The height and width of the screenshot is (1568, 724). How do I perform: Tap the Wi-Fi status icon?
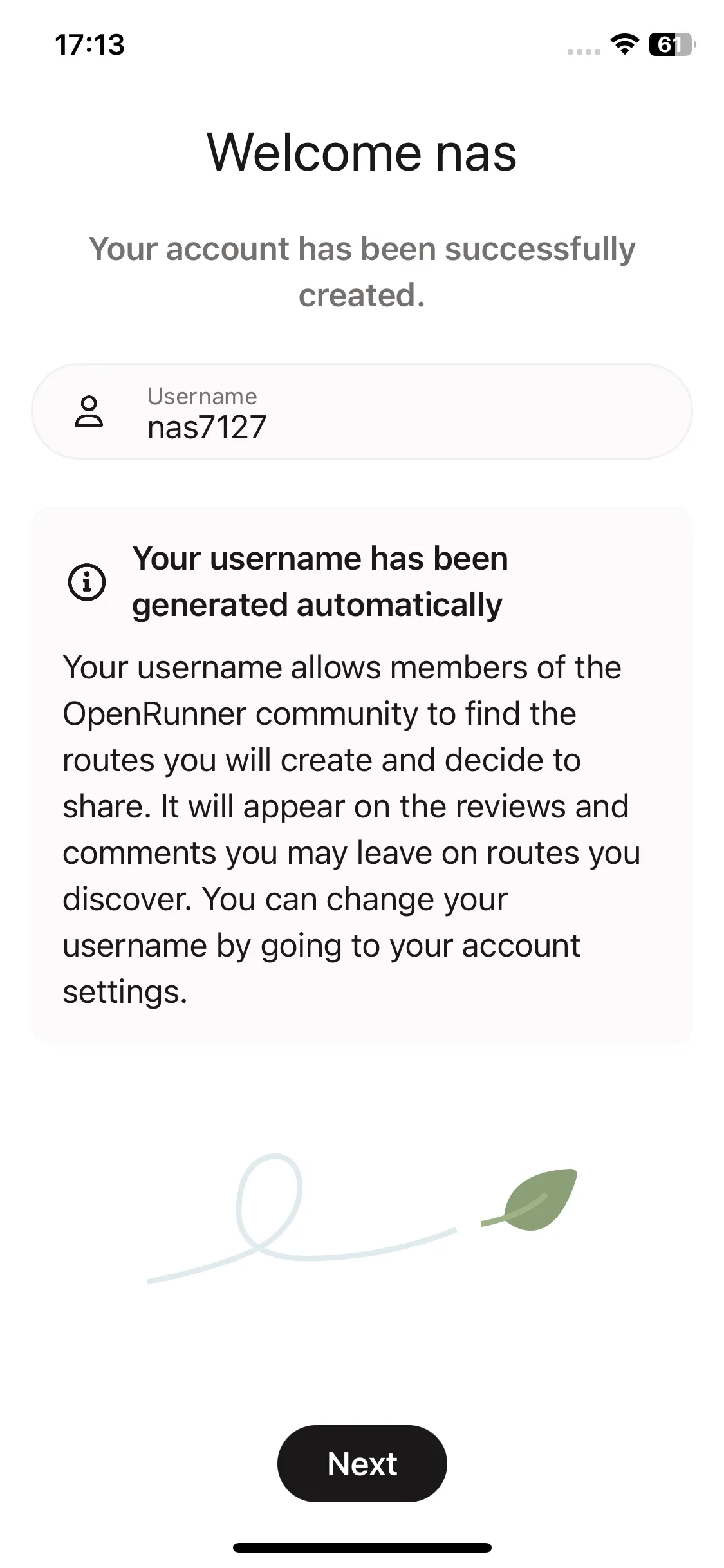[624, 44]
